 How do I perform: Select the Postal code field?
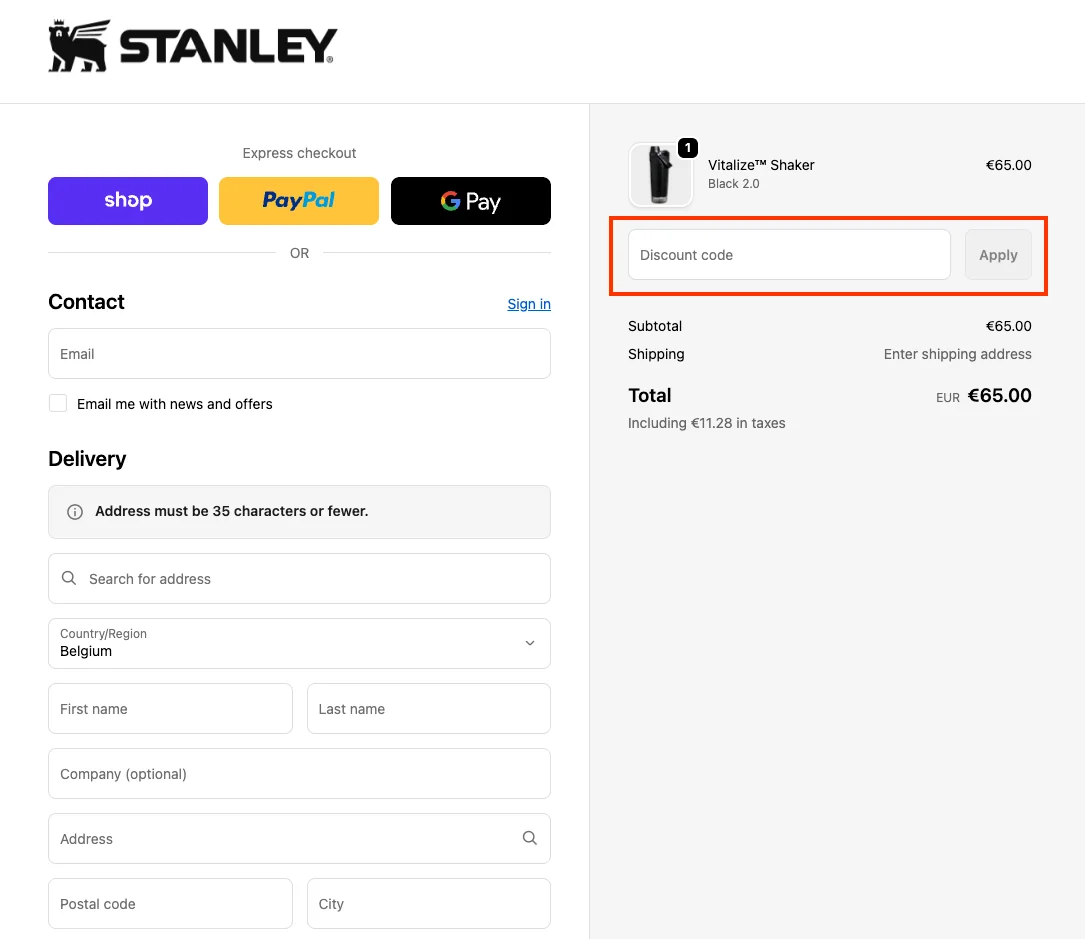(170, 904)
